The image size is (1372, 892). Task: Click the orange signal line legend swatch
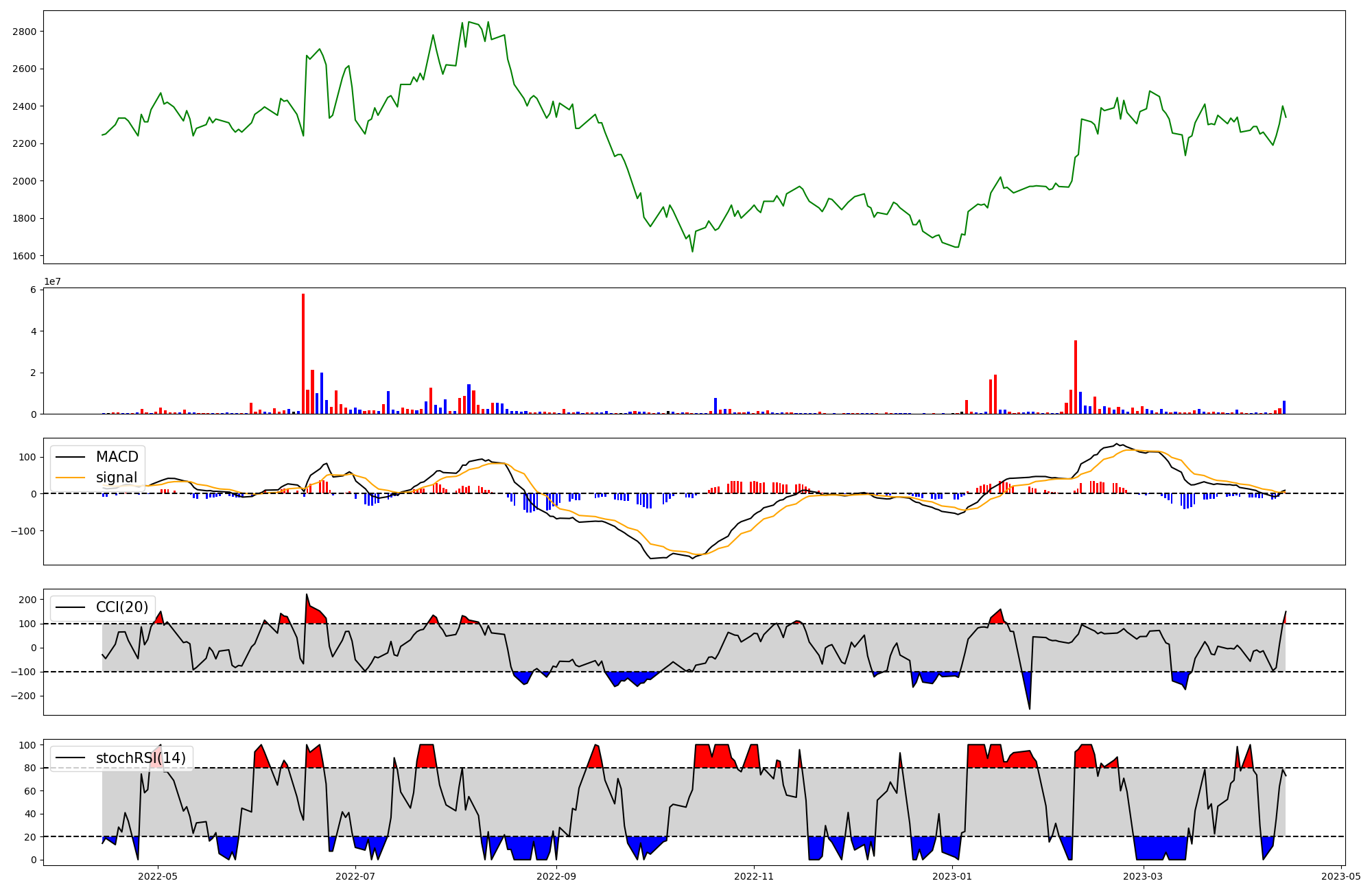70,478
